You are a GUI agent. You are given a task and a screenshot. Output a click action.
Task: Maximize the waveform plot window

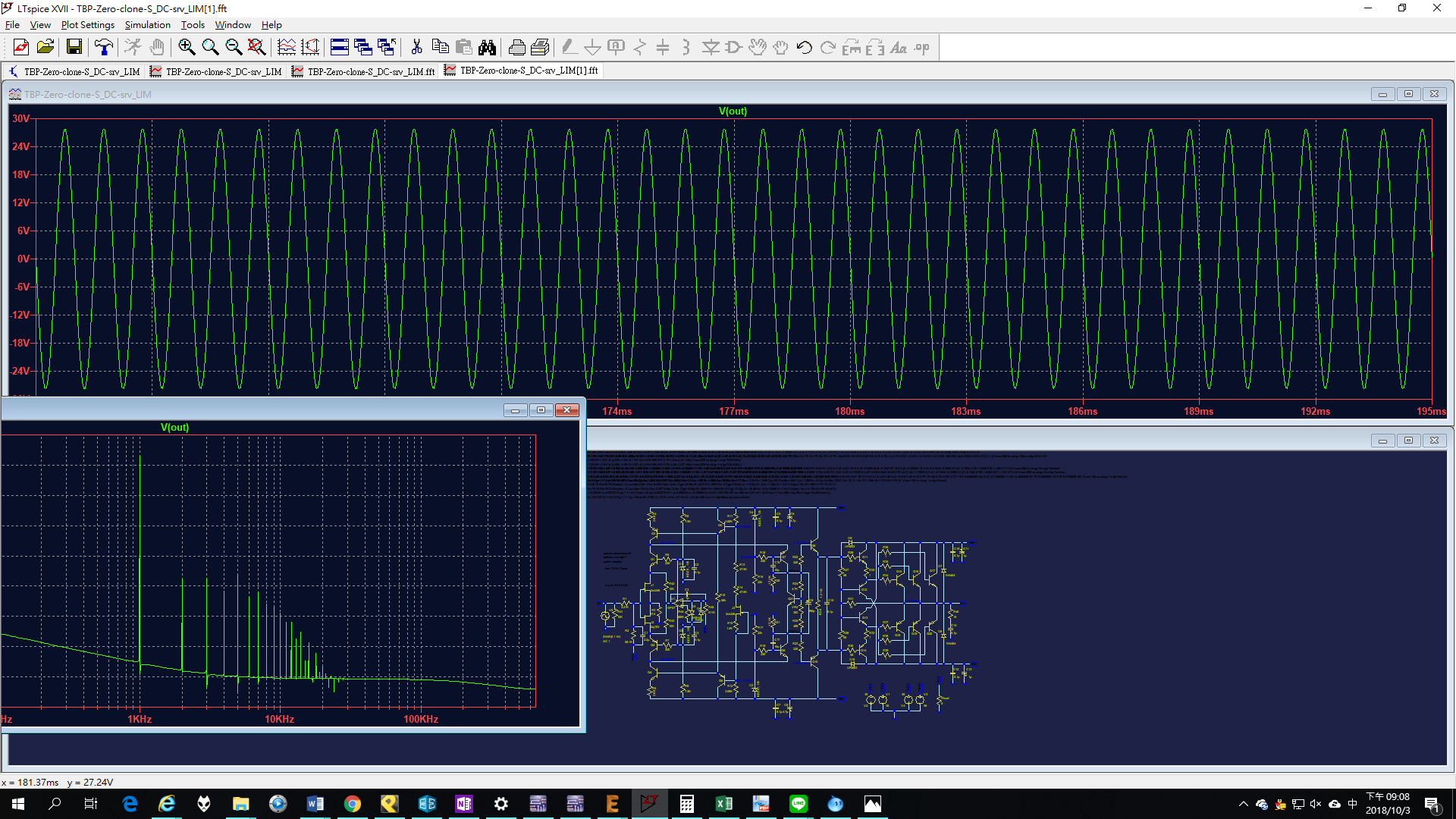[x=1408, y=94]
